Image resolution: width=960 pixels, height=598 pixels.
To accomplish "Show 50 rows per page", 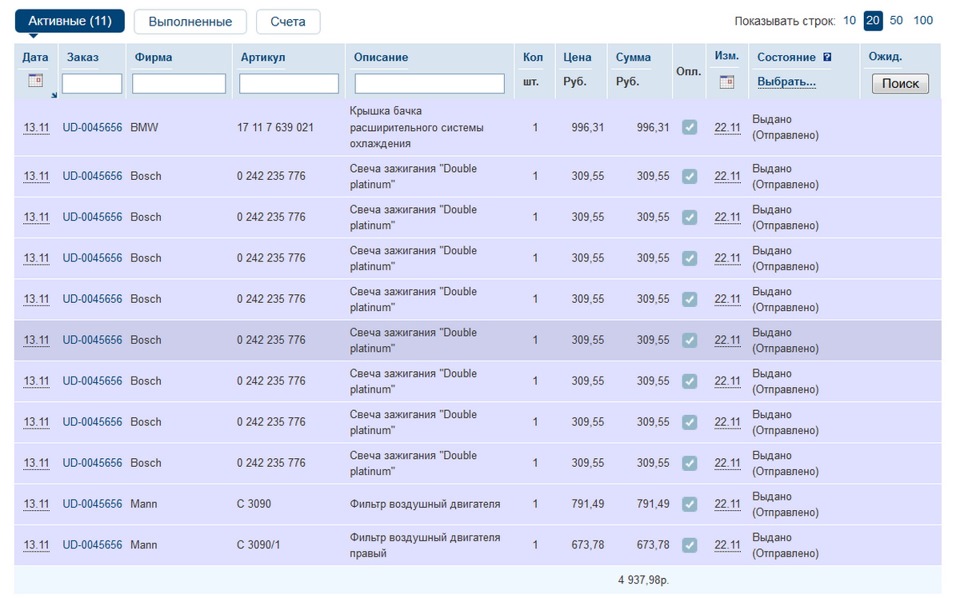I will [896, 21].
